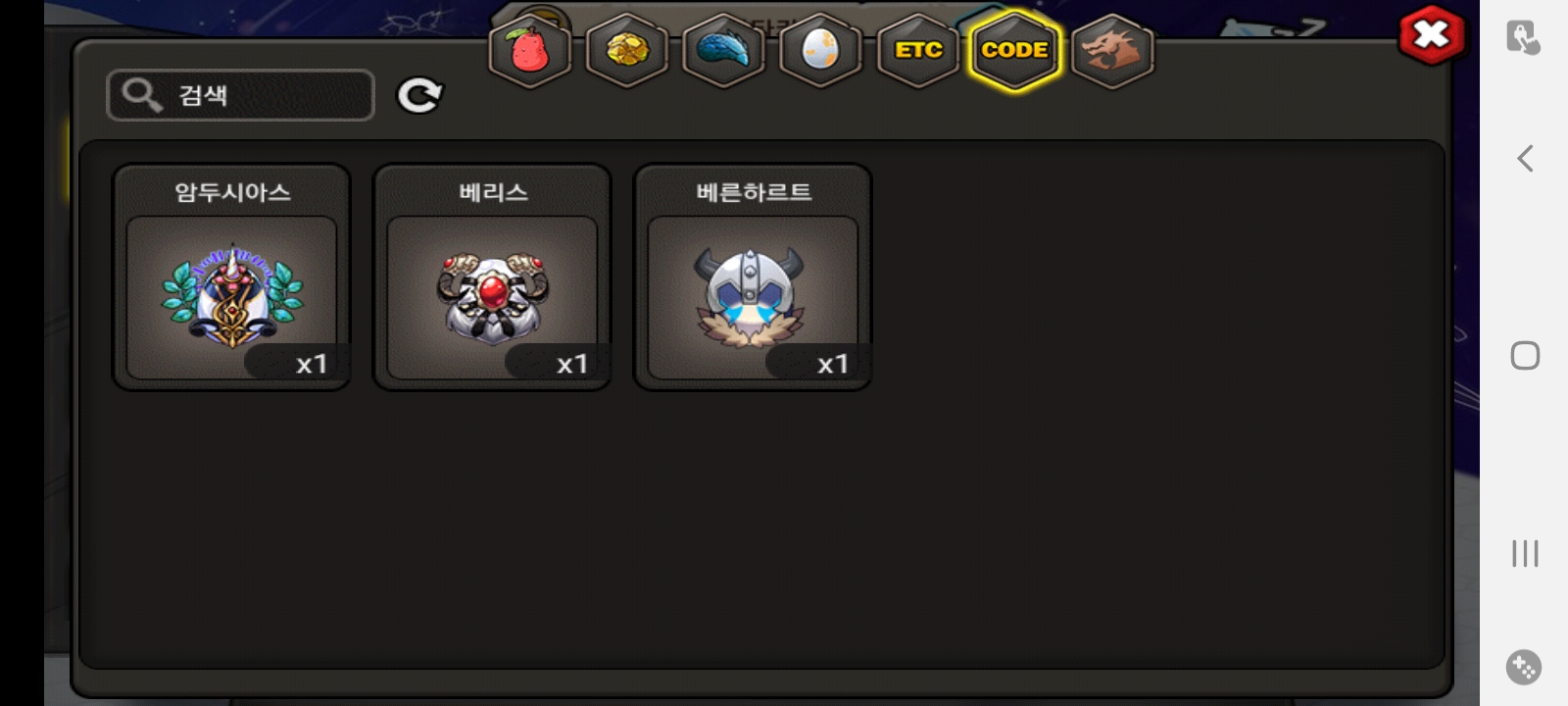1568x706 pixels.
Task: Switch to the ETC tab
Action: pyautogui.click(x=918, y=50)
